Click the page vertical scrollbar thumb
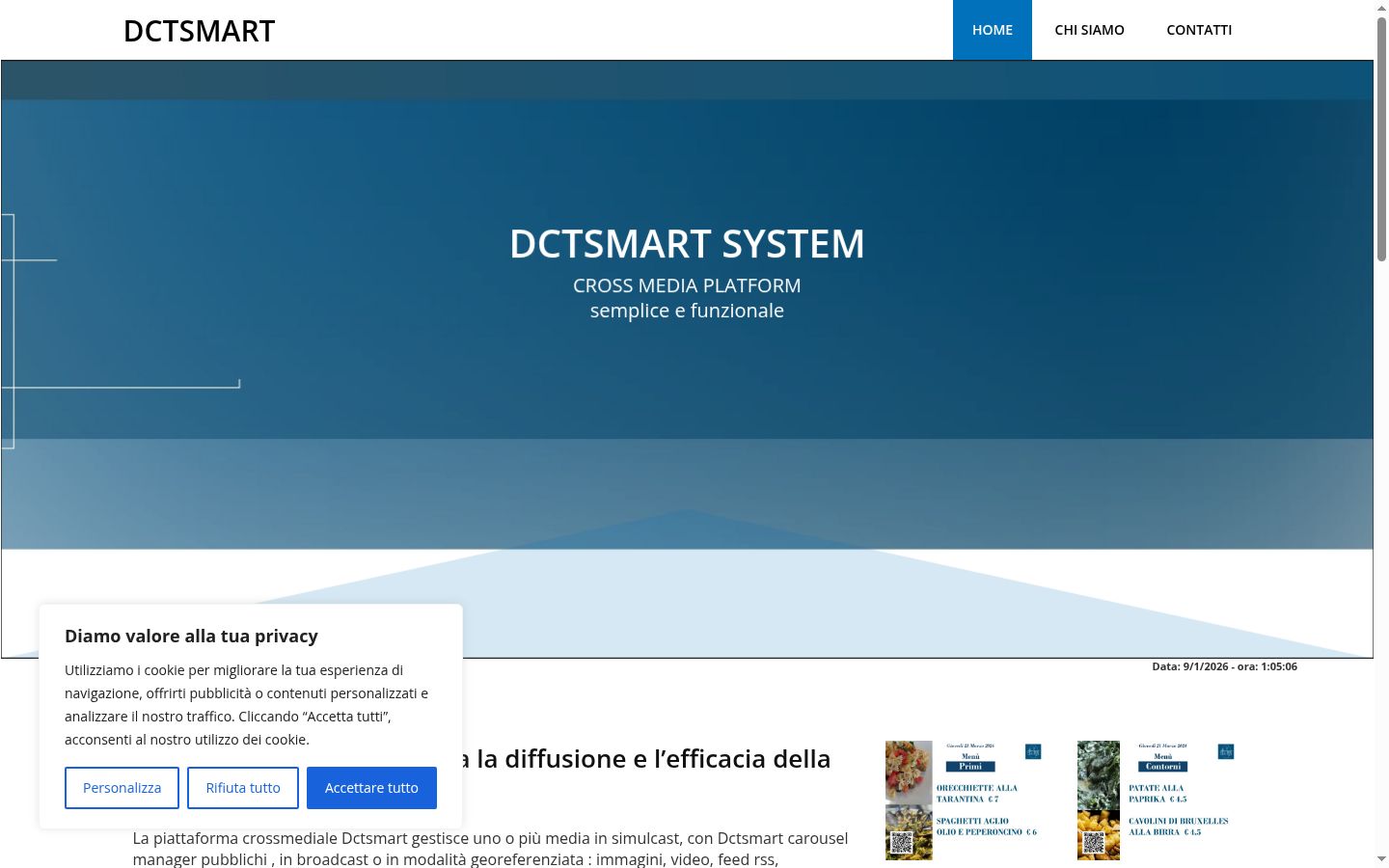The image size is (1389, 868). tap(1381, 138)
